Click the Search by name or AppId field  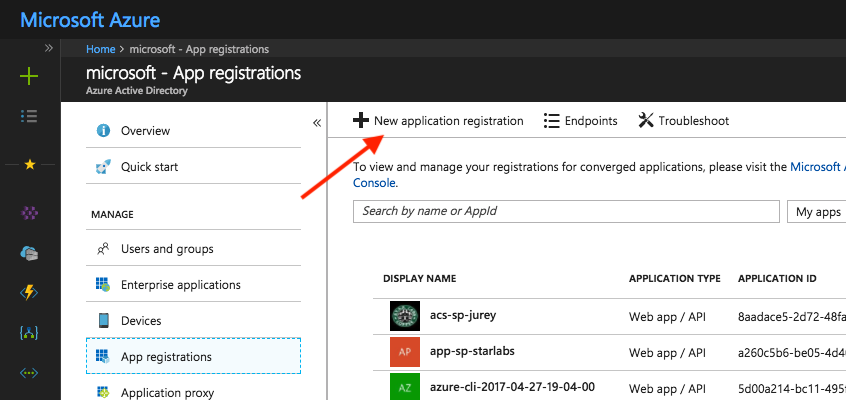(566, 212)
